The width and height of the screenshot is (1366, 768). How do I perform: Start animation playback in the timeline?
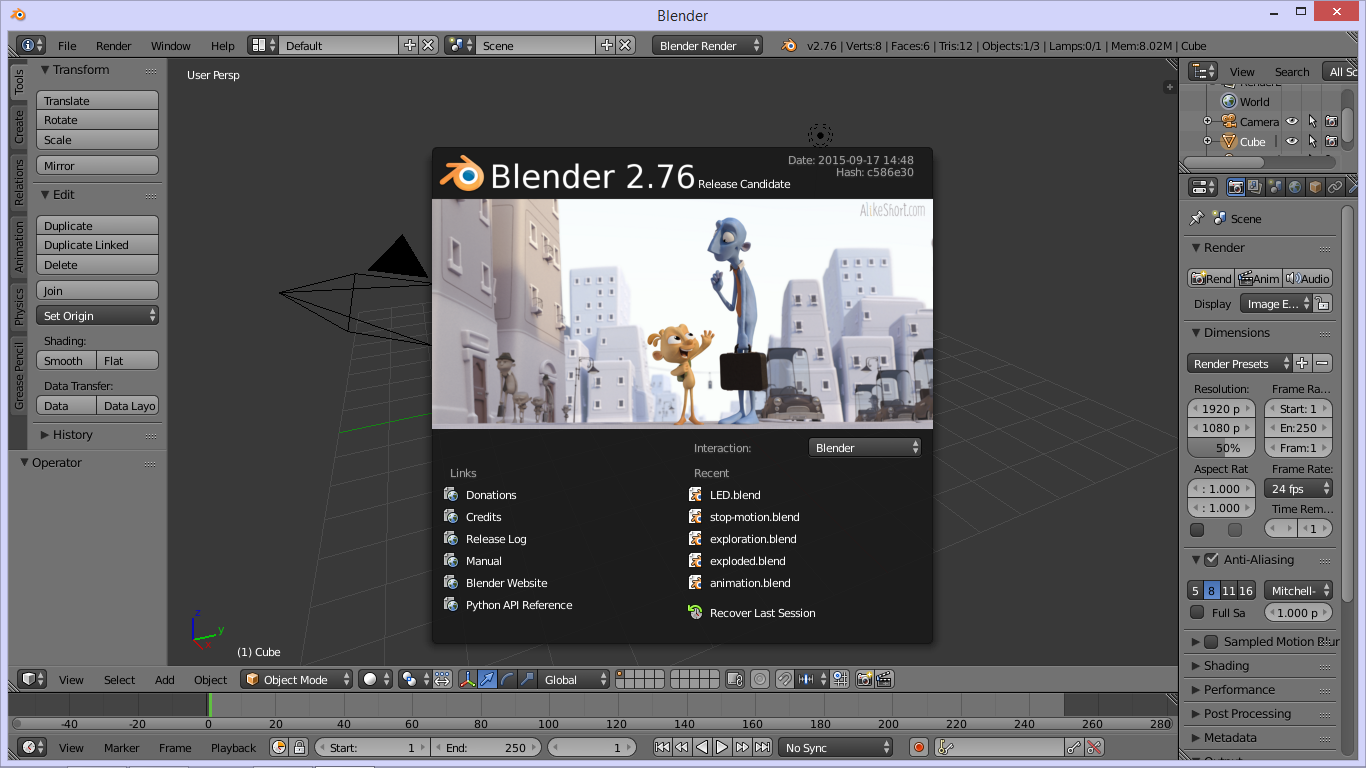pos(722,746)
